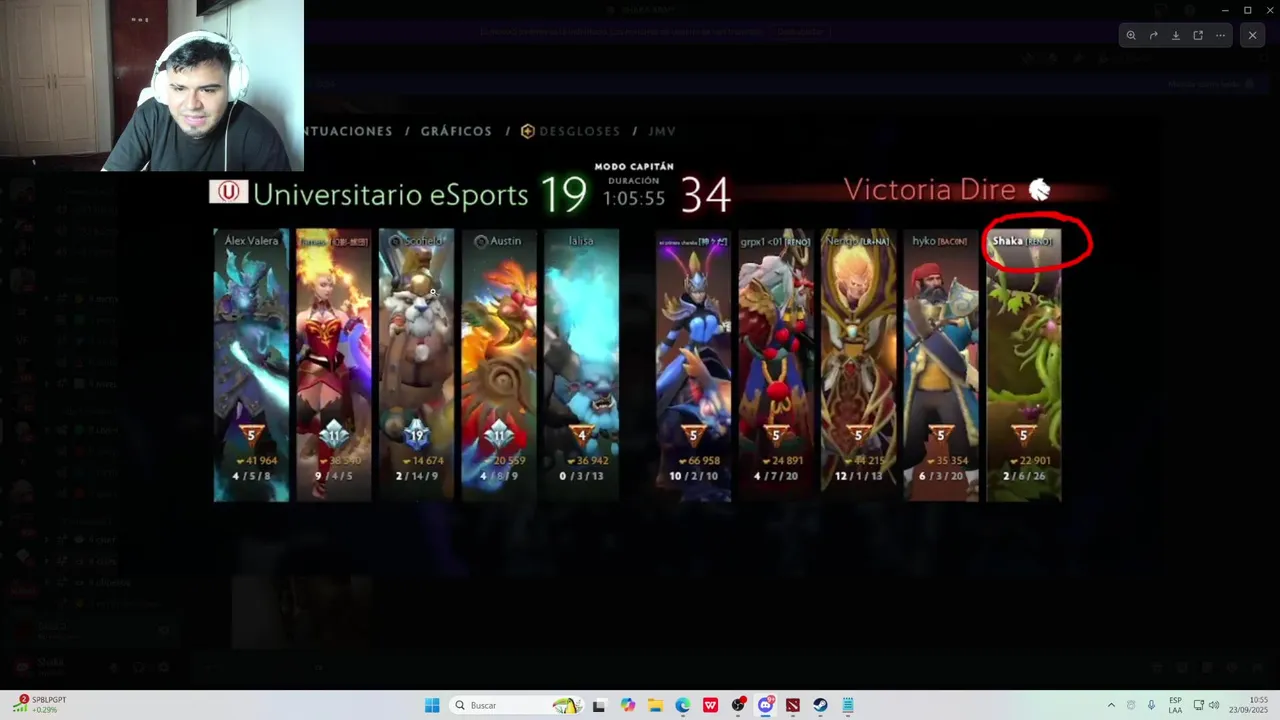Viewport: 1280px width, 720px height.
Task: Click the KDA 12 / 1 / 13
Action: click(859, 476)
